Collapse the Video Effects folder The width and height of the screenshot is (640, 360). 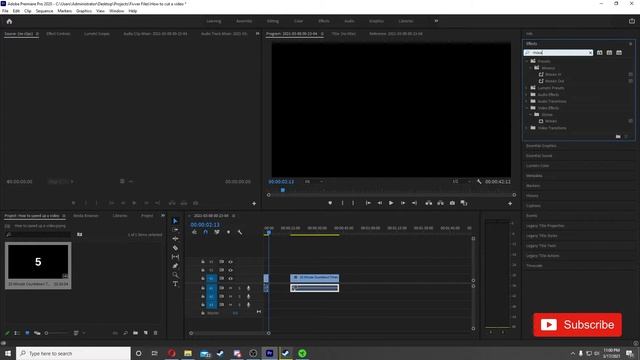coord(527,108)
